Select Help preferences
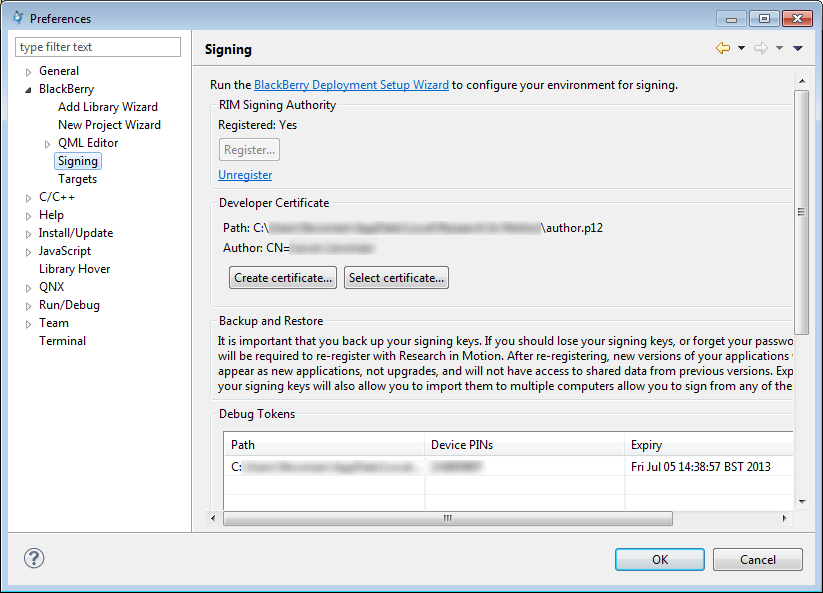Image resolution: width=823 pixels, height=593 pixels. (x=51, y=215)
